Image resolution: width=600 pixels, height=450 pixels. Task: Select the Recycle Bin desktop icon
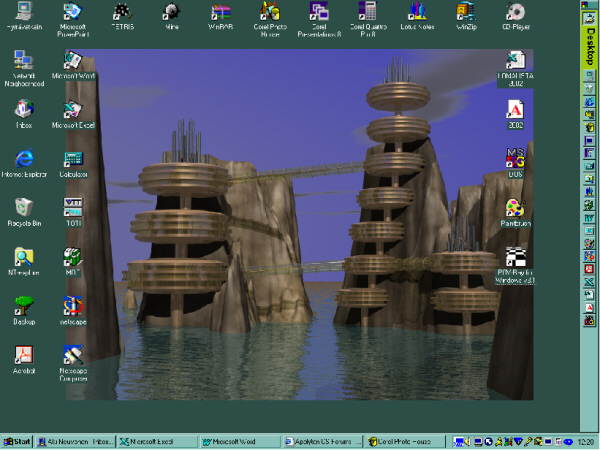(24, 212)
